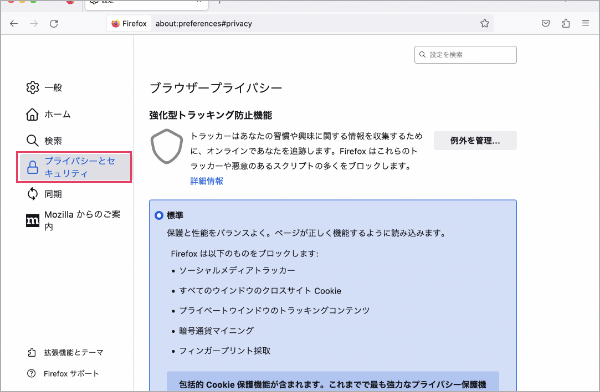The height and width of the screenshot is (392, 600).
Task: Reload the page
Action: click(x=54, y=24)
